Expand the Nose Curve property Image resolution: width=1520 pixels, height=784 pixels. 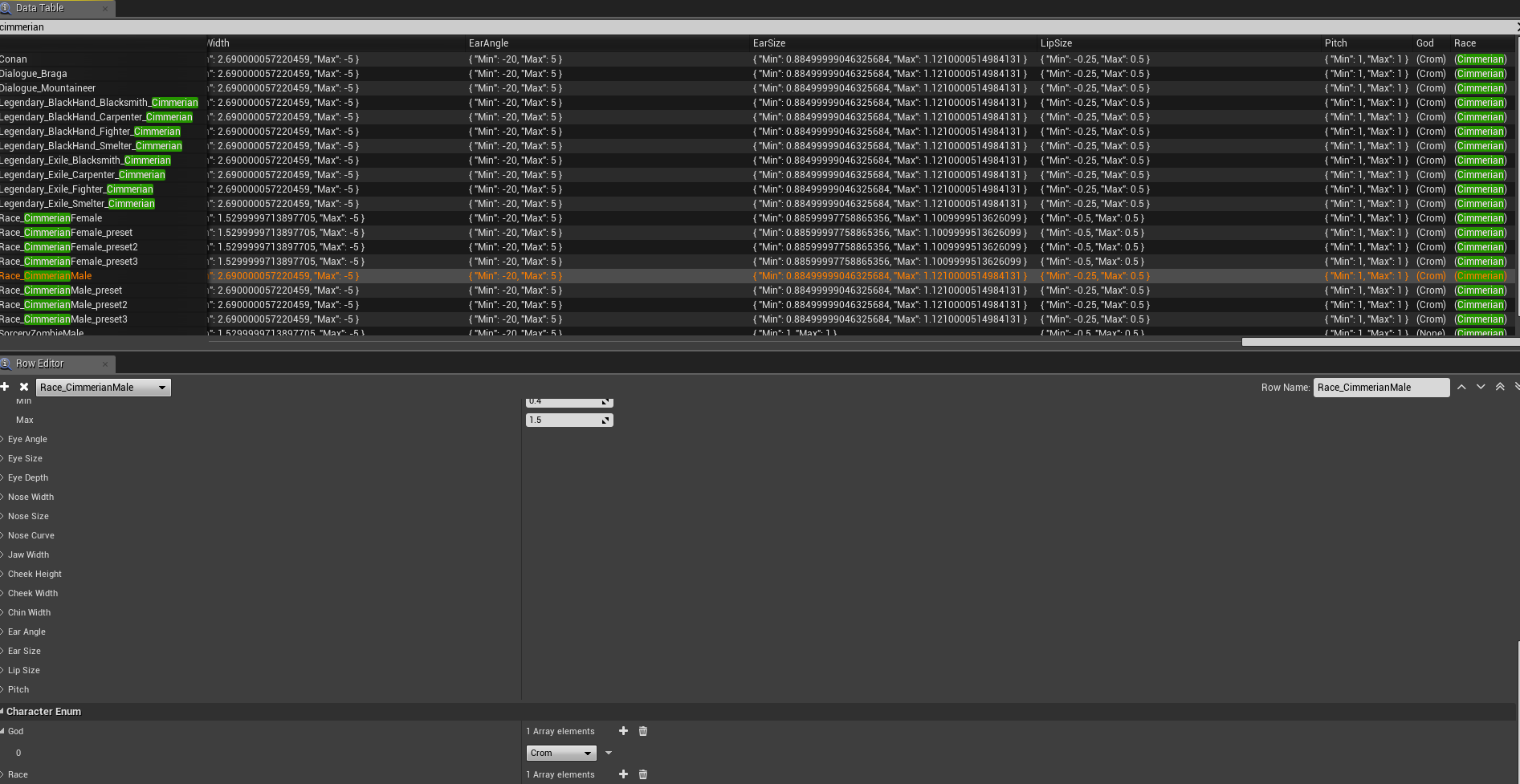[x=2, y=535]
